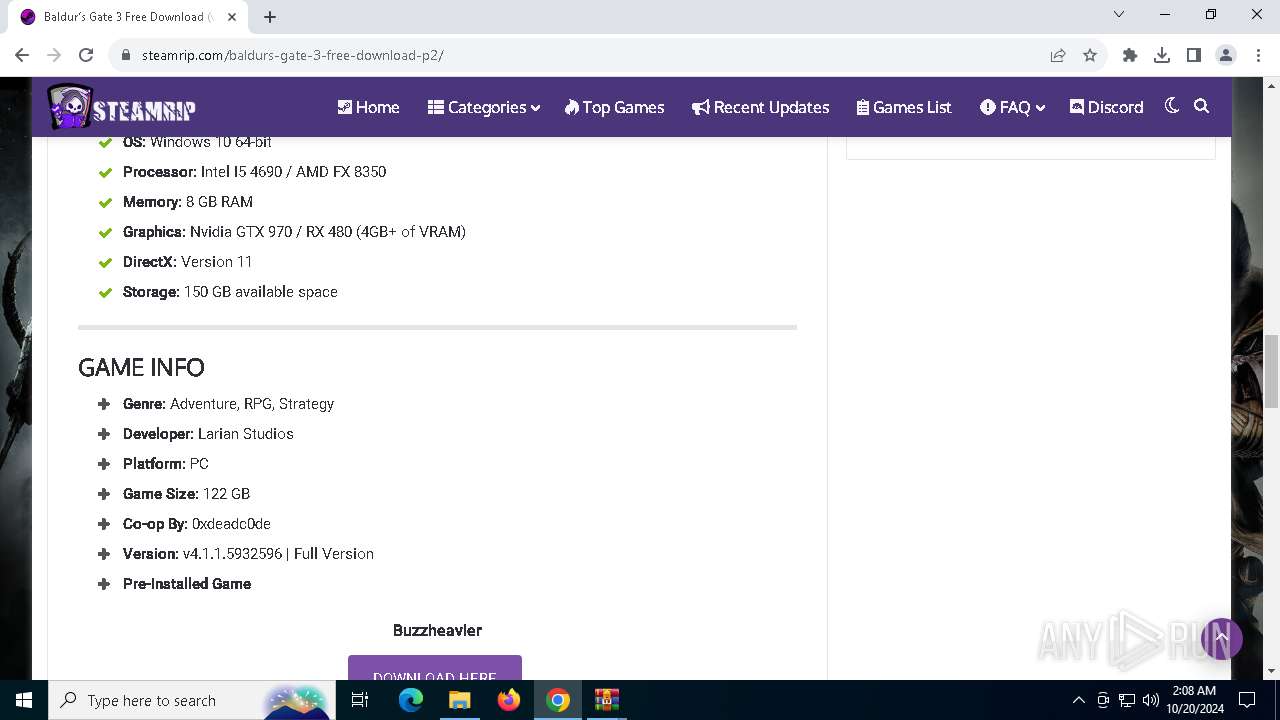1280x720 pixels.
Task: Open the volume speaker icon
Action: 1151,700
